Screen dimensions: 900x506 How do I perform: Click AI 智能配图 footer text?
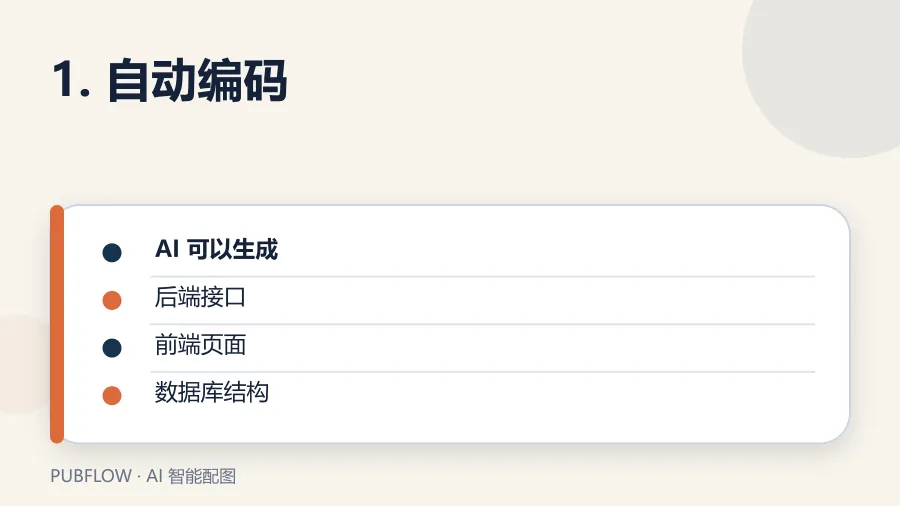tap(191, 476)
